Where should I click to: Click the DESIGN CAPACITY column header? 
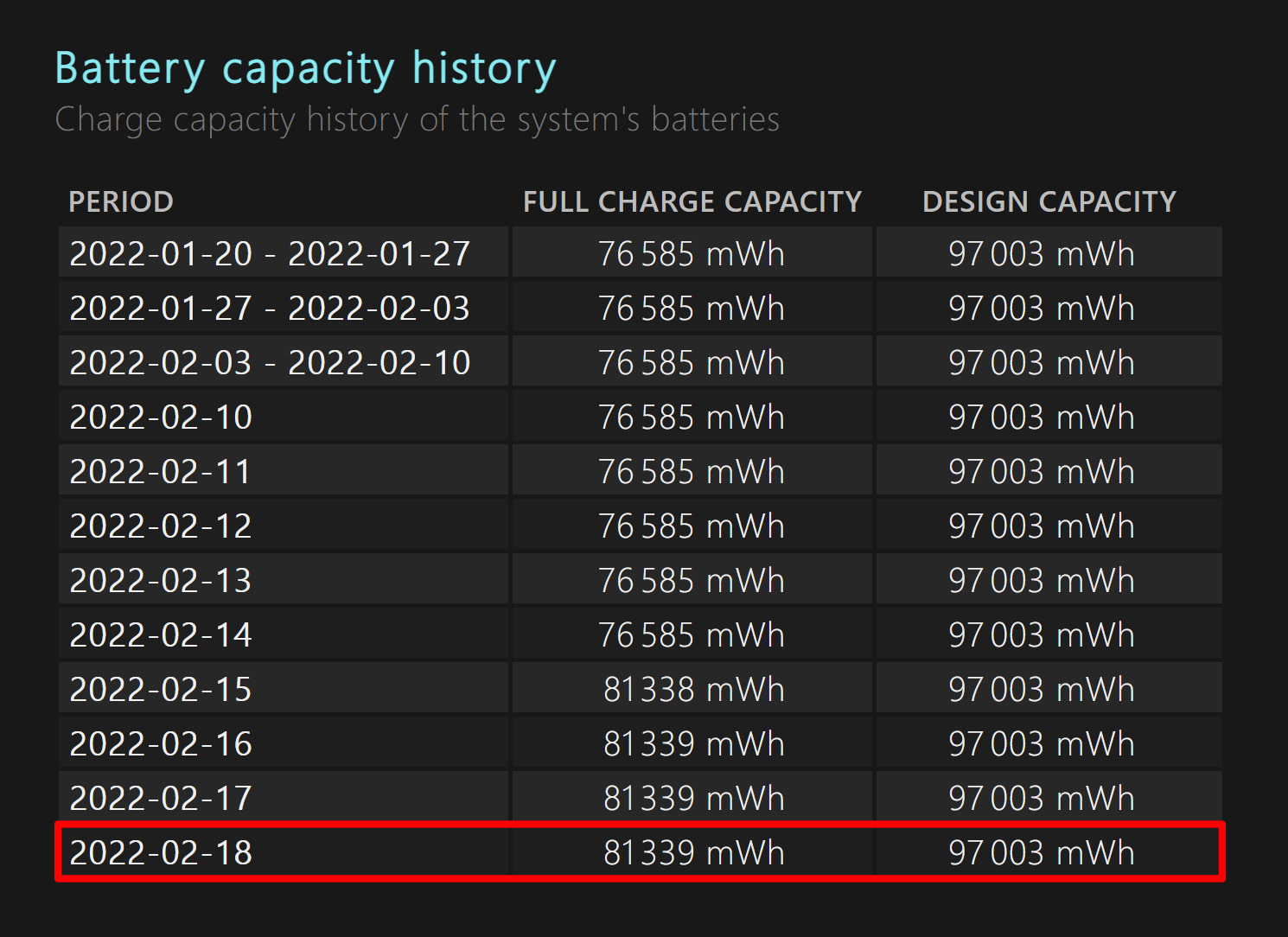coord(1049,201)
